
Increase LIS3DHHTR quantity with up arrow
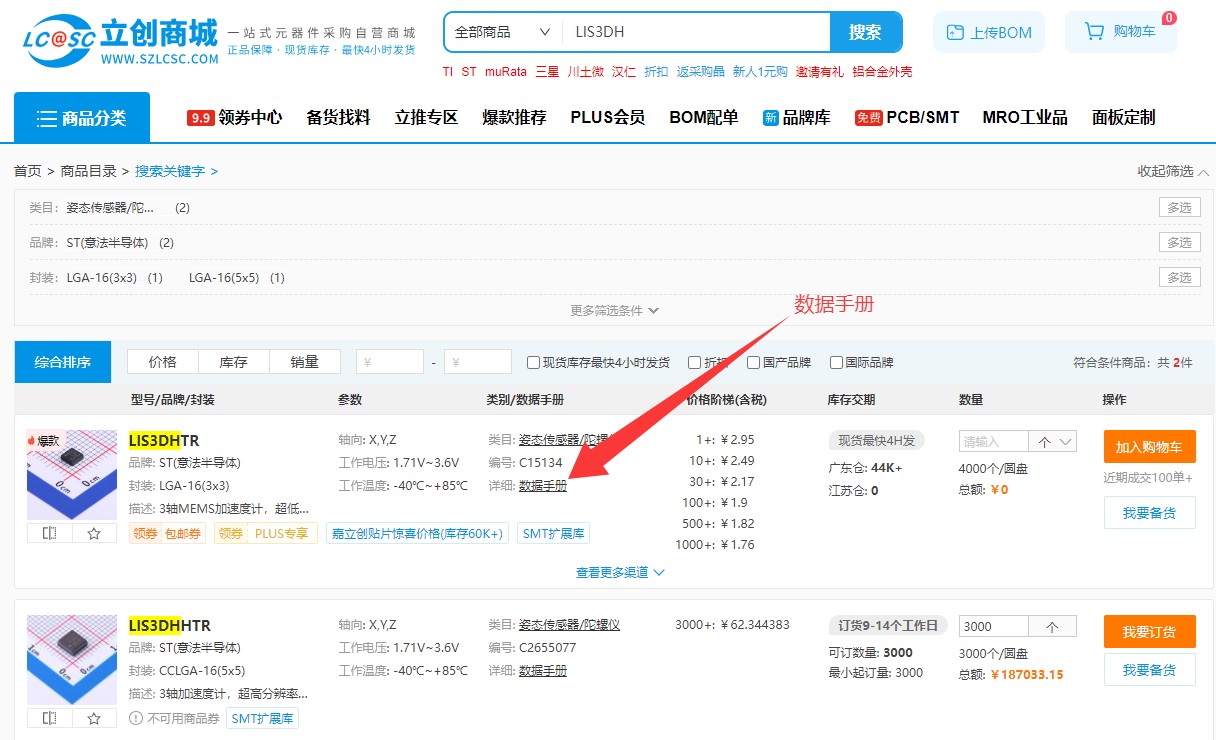tap(1053, 627)
